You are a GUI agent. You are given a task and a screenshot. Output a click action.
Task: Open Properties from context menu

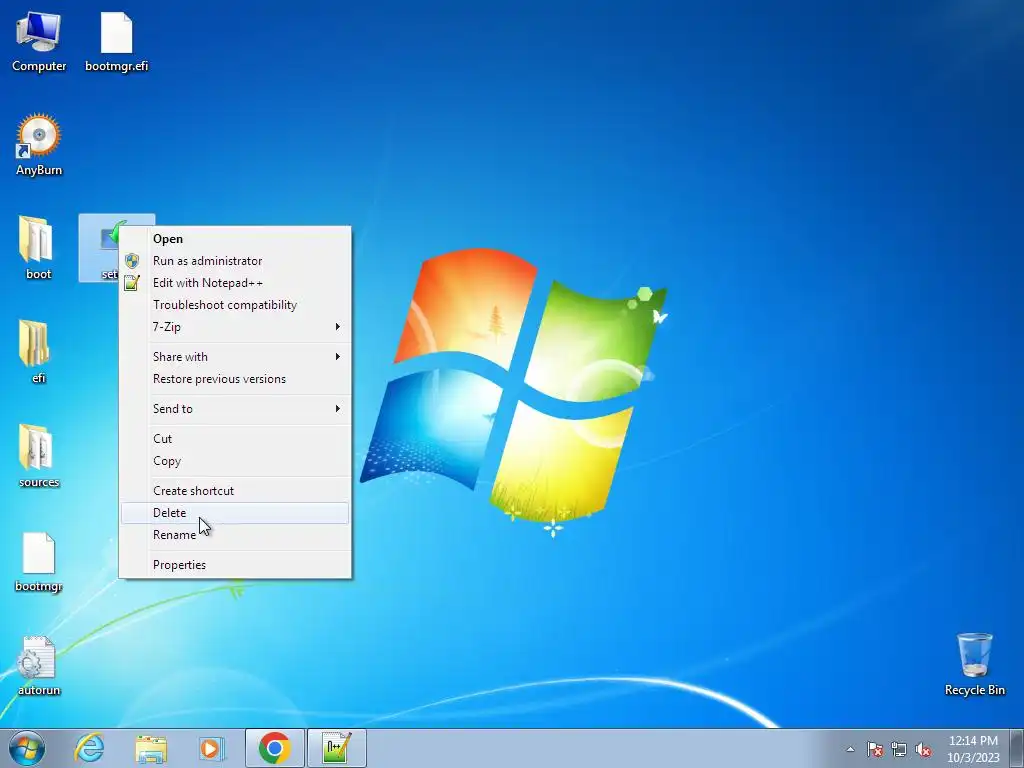click(x=235, y=565)
